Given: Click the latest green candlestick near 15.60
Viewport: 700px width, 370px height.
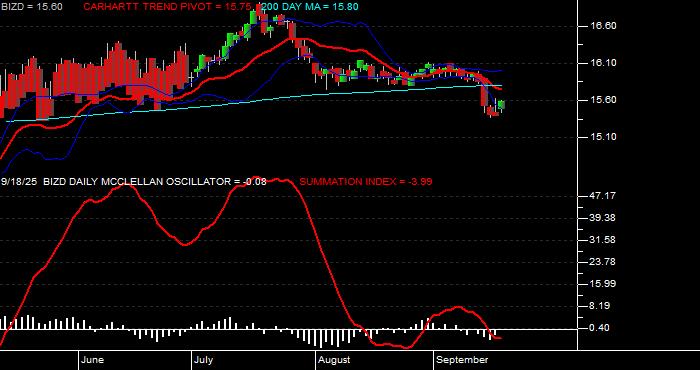Looking at the screenshot, I should tap(501, 105).
